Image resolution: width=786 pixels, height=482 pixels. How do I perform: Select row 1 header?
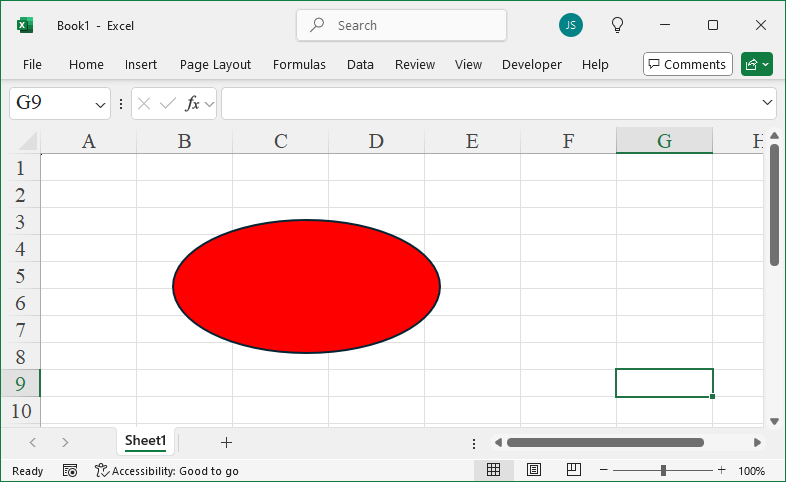[x=20, y=168]
